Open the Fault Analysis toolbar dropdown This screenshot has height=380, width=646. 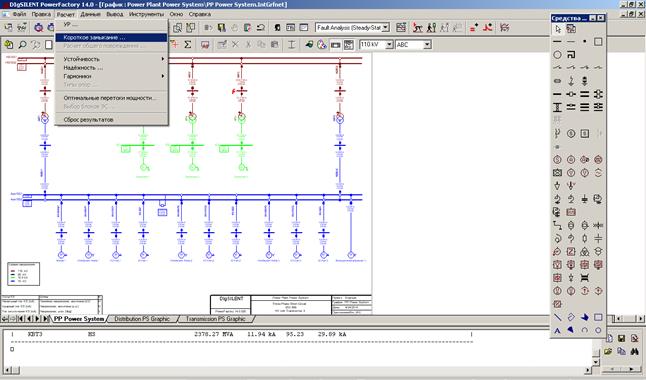(386, 28)
